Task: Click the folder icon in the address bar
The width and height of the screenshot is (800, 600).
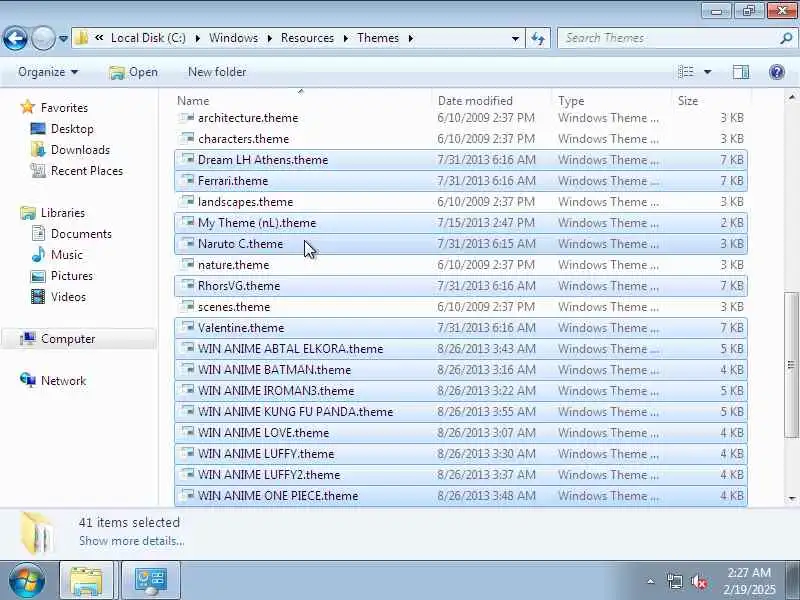Action: coord(81,38)
